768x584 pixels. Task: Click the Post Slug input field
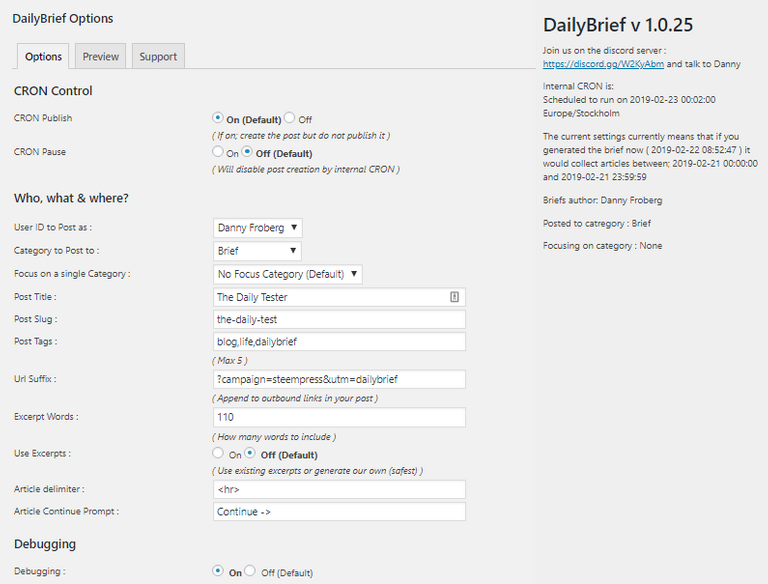click(x=339, y=320)
